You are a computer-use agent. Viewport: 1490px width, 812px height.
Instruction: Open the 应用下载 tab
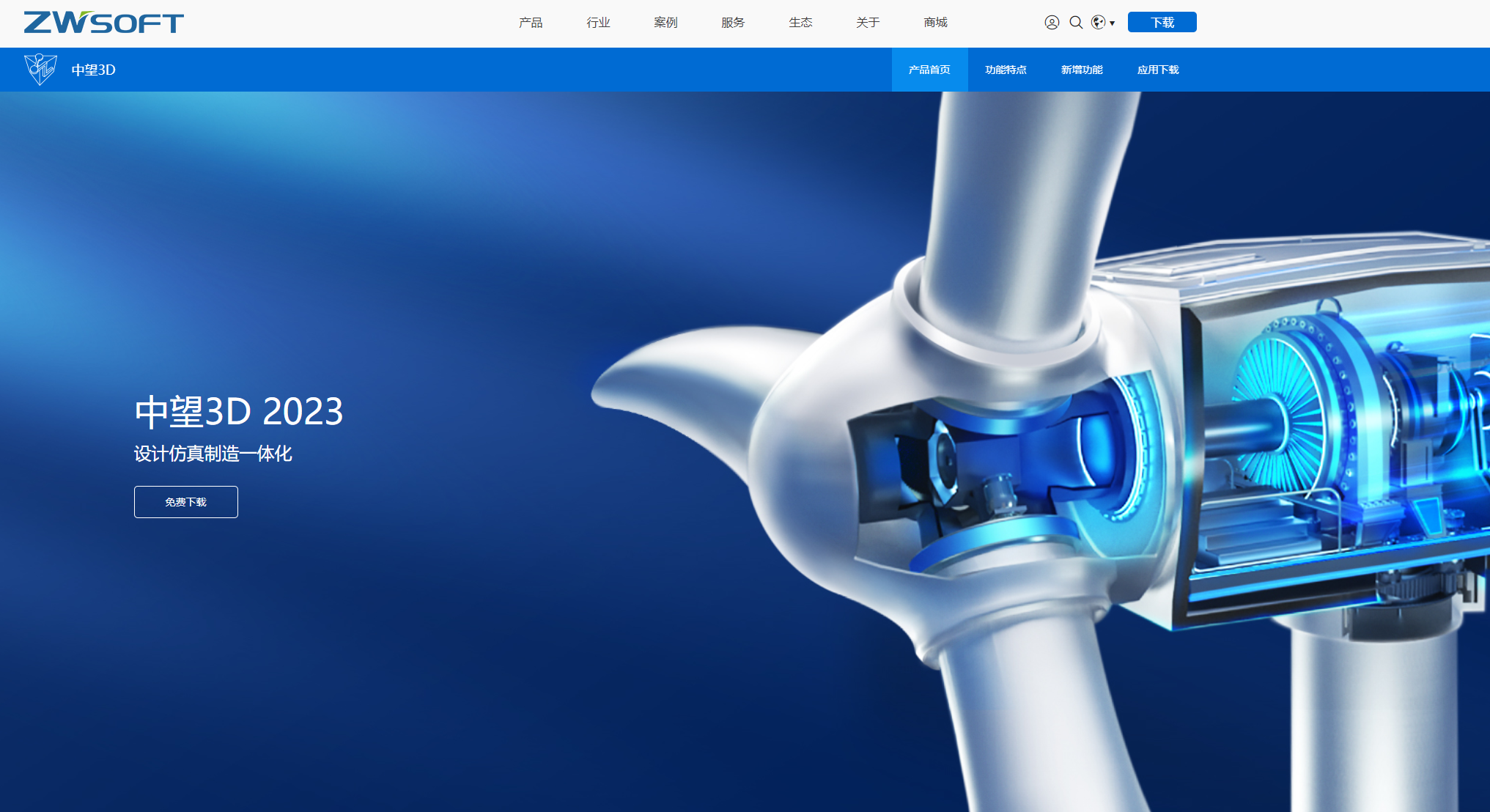click(1158, 70)
